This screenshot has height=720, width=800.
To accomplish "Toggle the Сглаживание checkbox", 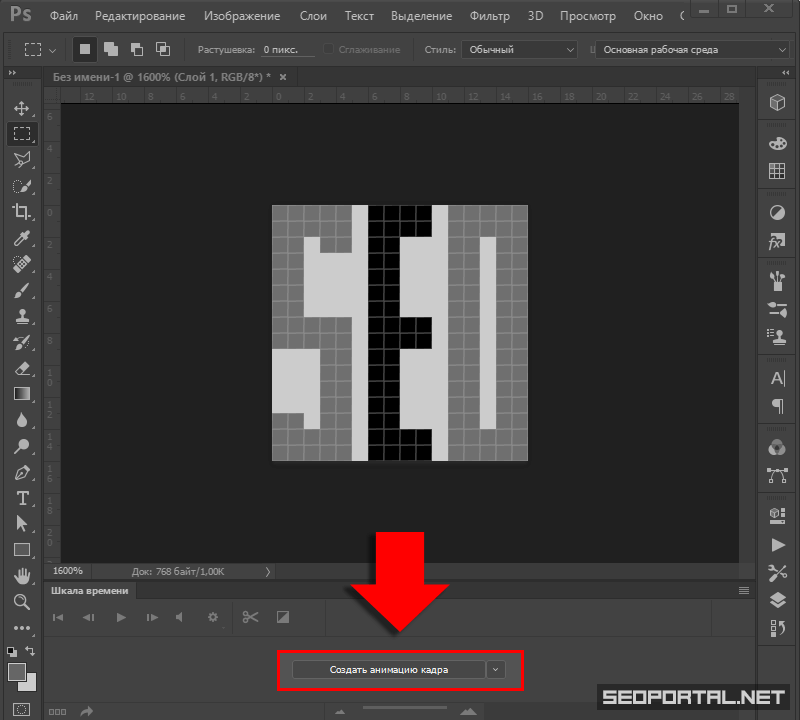I will 328,49.
